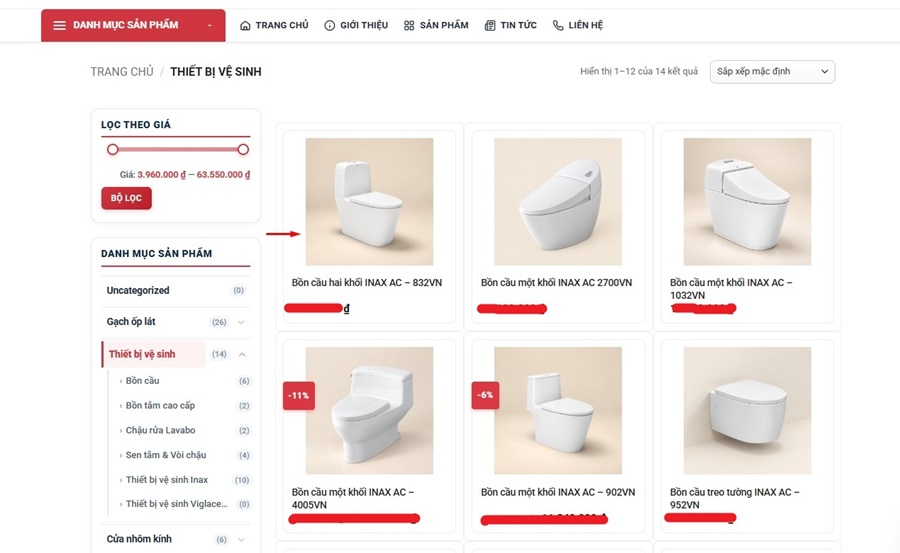Click the (26) count beside Gạch ốp lát

point(219,322)
